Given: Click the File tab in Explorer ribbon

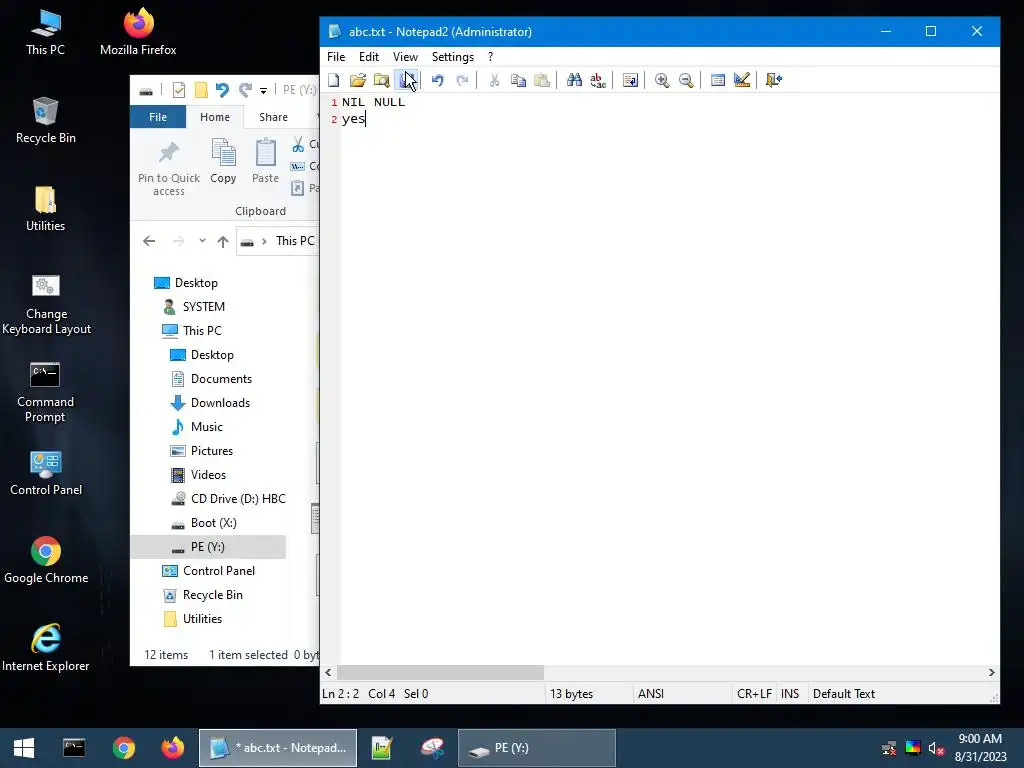Looking at the screenshot, I should click(158, 117).
